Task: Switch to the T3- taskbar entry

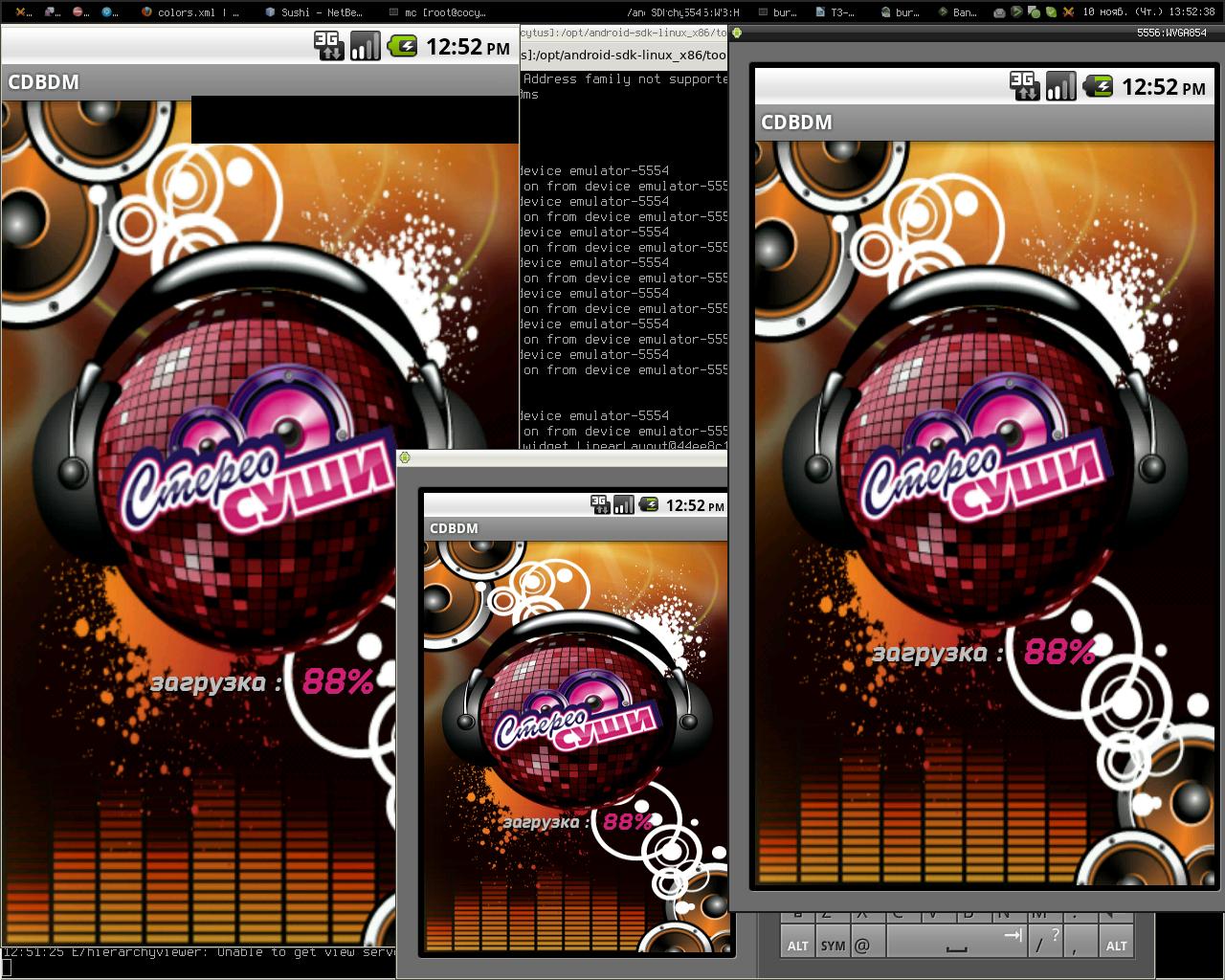Action: (836, 12)
